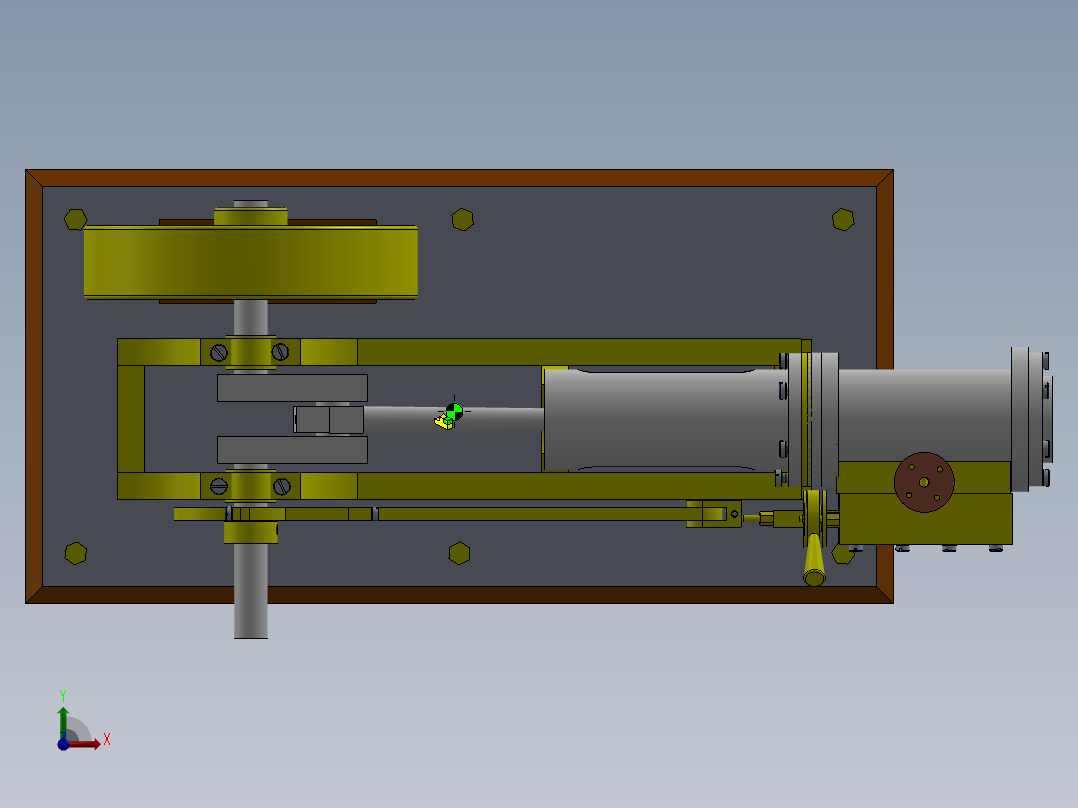Click the upper-left slotted screw on the bearing cap
The image size is (1078, 808).
click(219, 353)
